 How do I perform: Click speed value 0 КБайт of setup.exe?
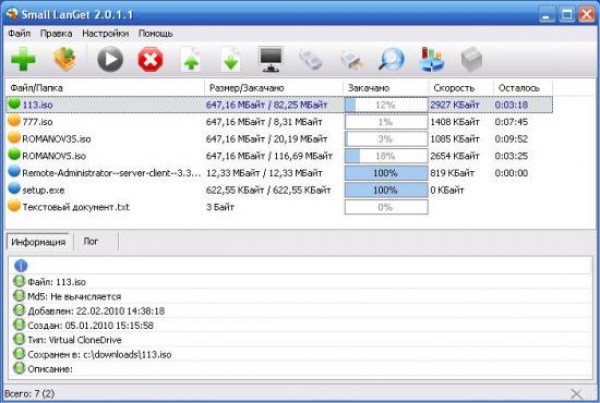[447, 190]
